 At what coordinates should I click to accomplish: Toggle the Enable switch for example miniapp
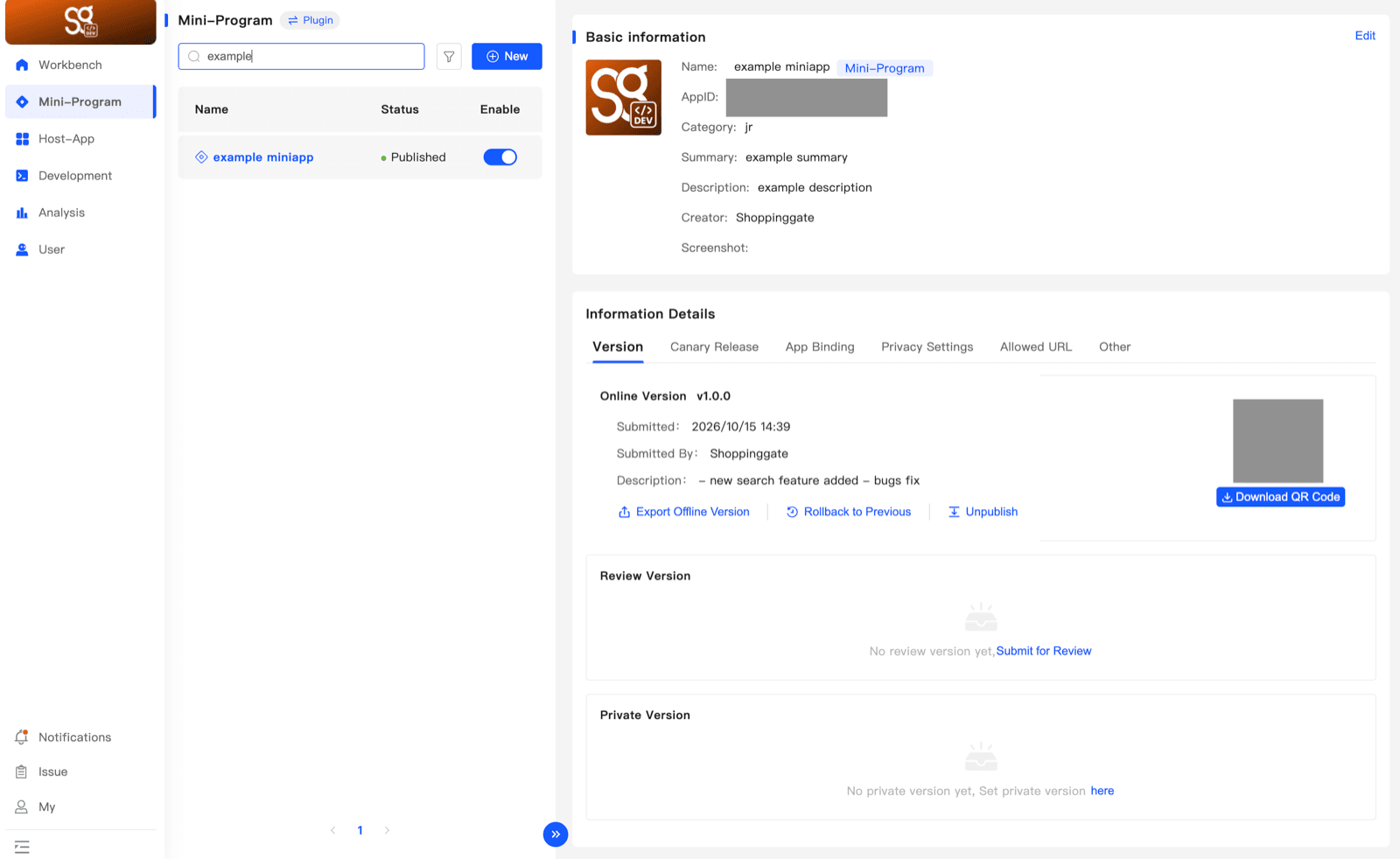500,157
